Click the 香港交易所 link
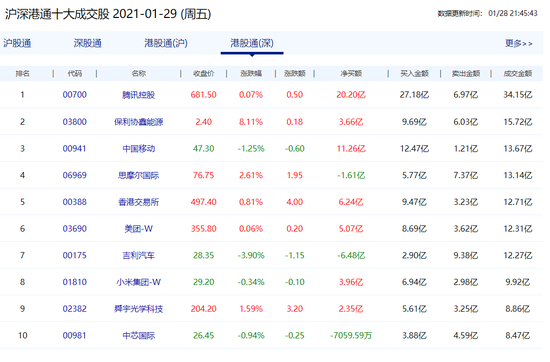Screen dimensions: 550x362 139,202
